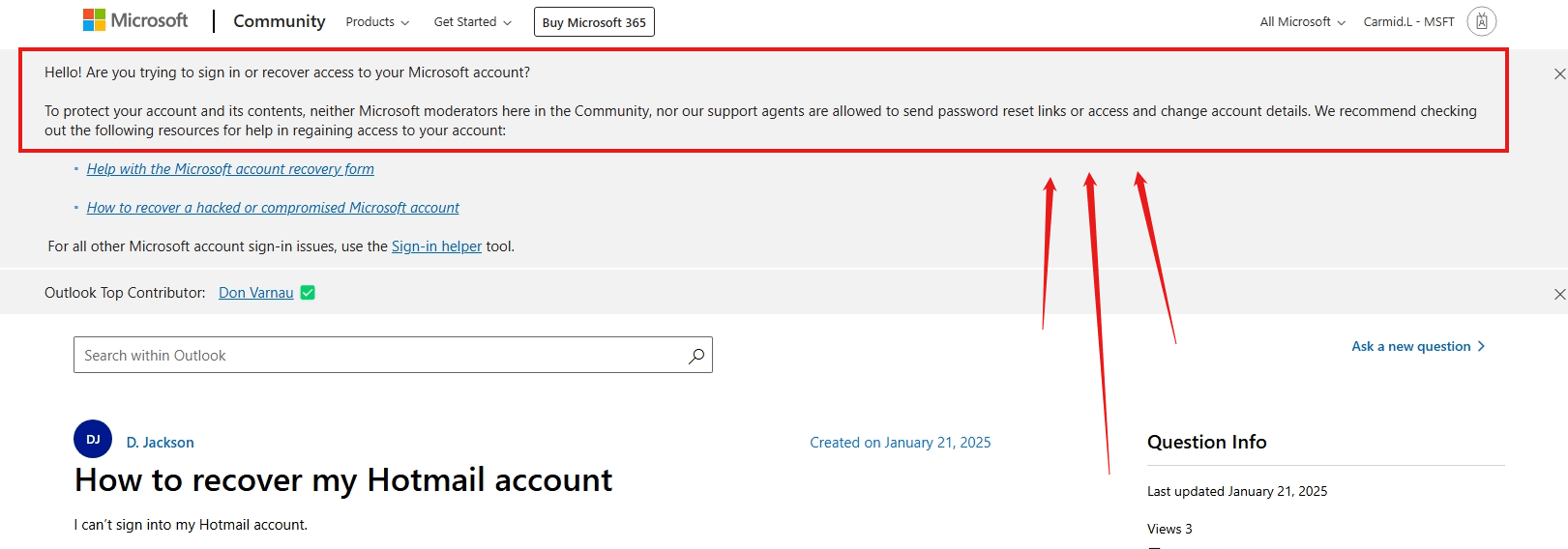Click the Carmid.L - MSFT account name
The width and height of the screenshot is (1568, 549).
coord(1408,22)
